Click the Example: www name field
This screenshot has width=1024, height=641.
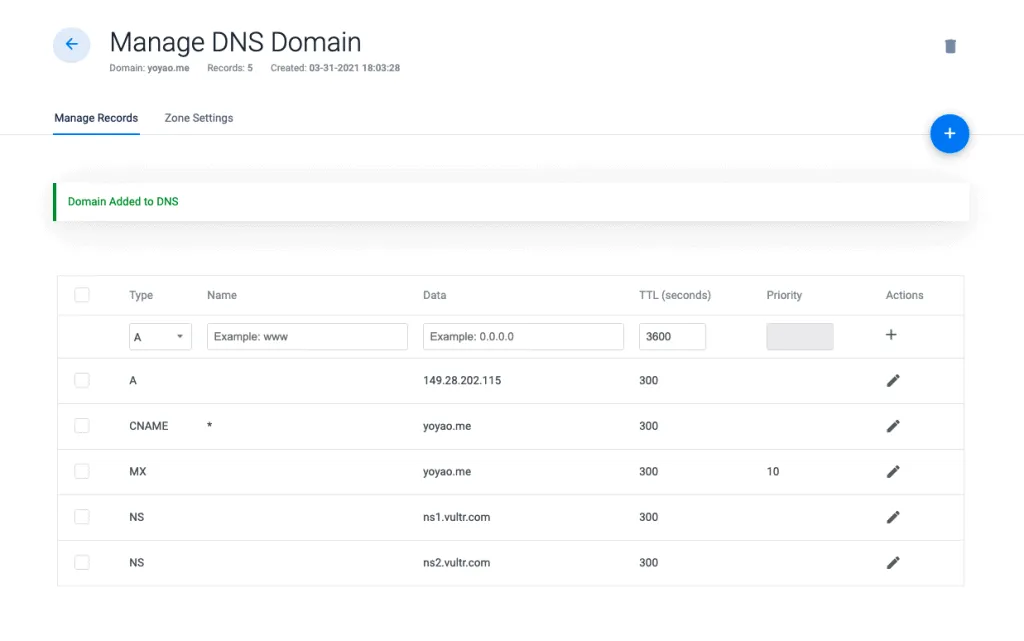coord(306,336)
